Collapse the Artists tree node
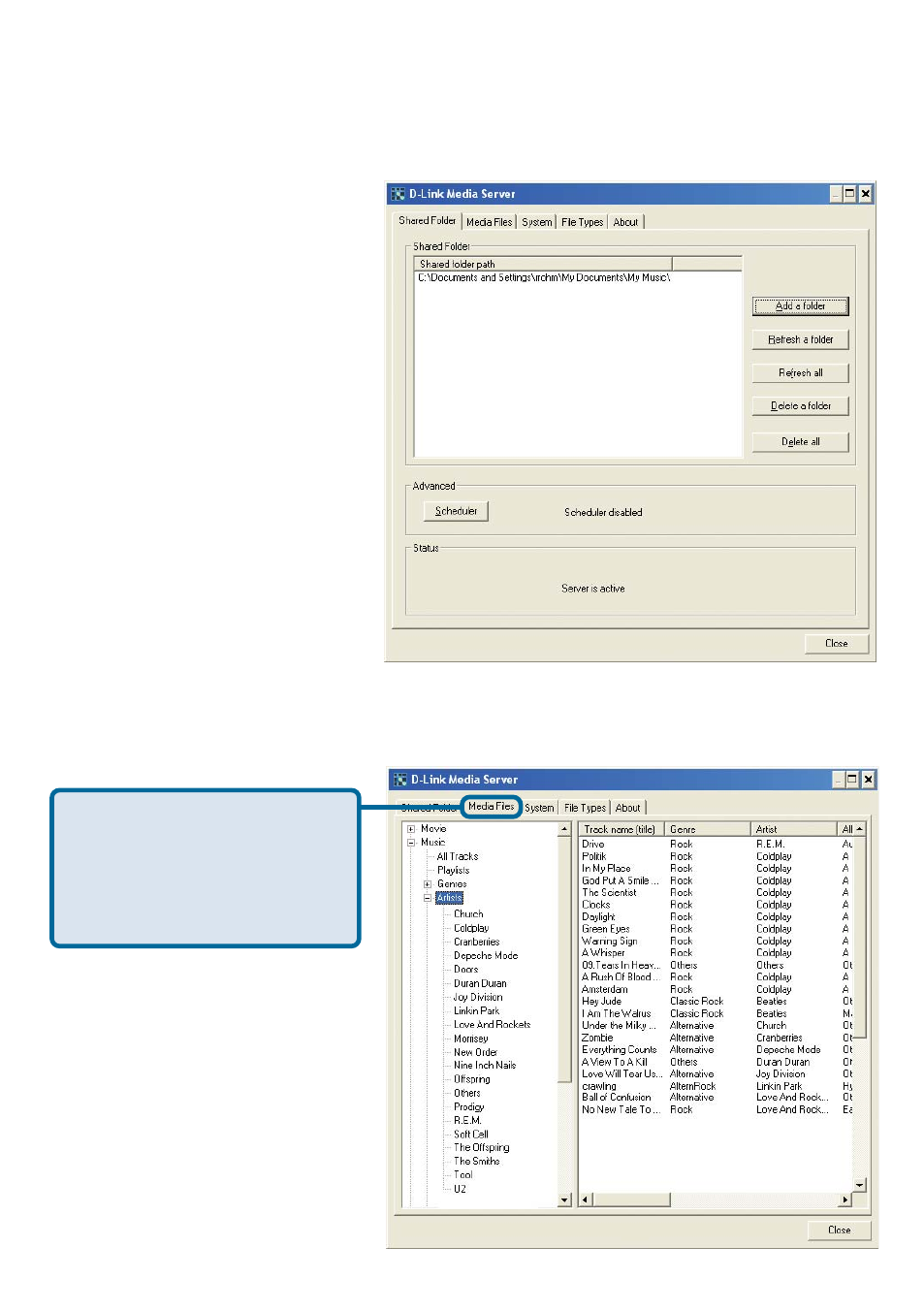This screenshot has height=1311, width=924. point(427,898)
